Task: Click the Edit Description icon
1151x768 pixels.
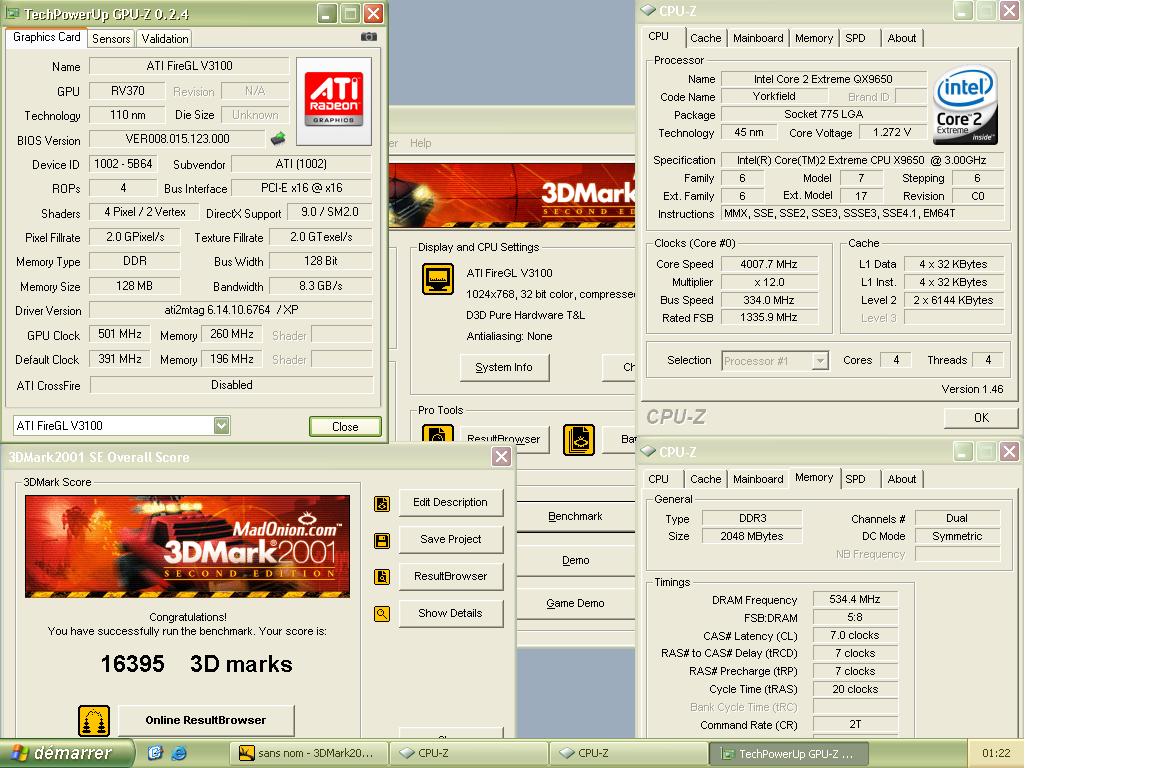Action: tap(382, 504)
